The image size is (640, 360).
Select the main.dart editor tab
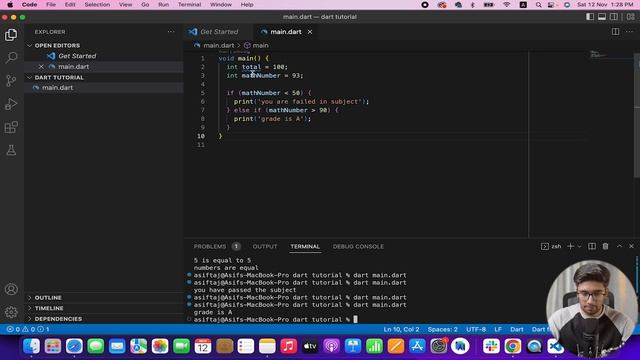(286, 32)
